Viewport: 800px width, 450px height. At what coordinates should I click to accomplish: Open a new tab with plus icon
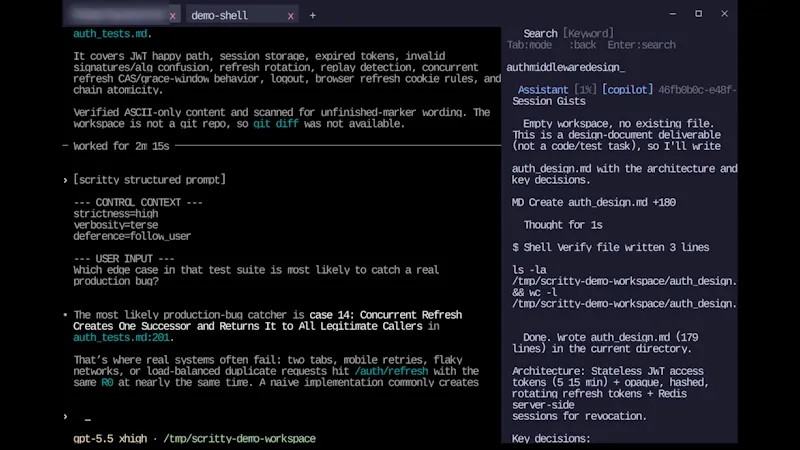click(313, 16)
